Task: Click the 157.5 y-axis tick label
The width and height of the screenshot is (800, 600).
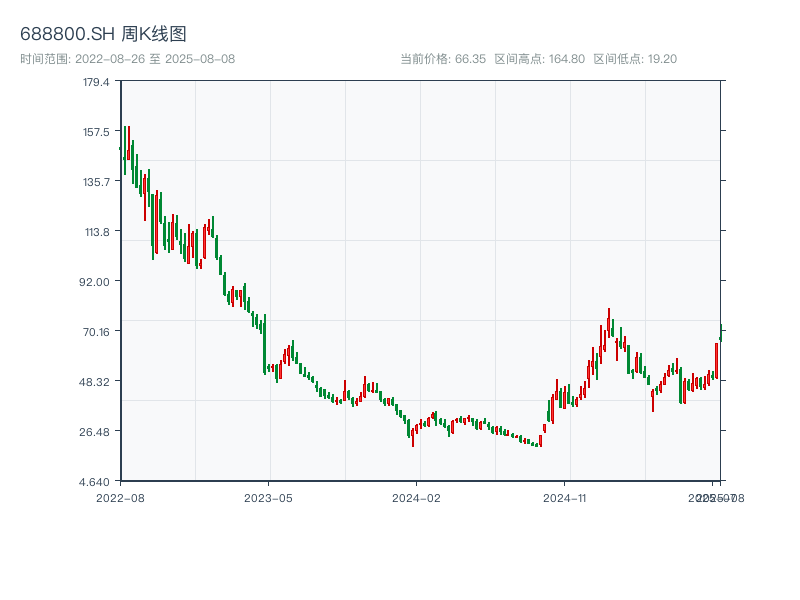Action: (x=96, y=132)
